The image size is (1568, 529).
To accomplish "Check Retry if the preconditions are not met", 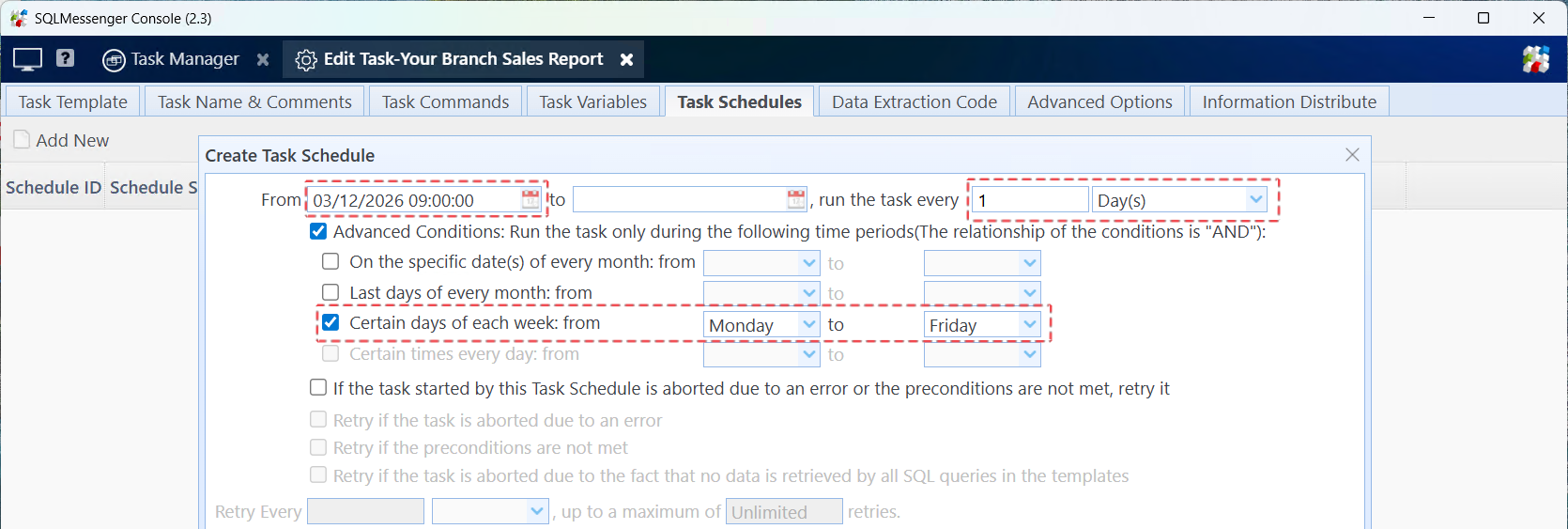I will coord(318,447).
